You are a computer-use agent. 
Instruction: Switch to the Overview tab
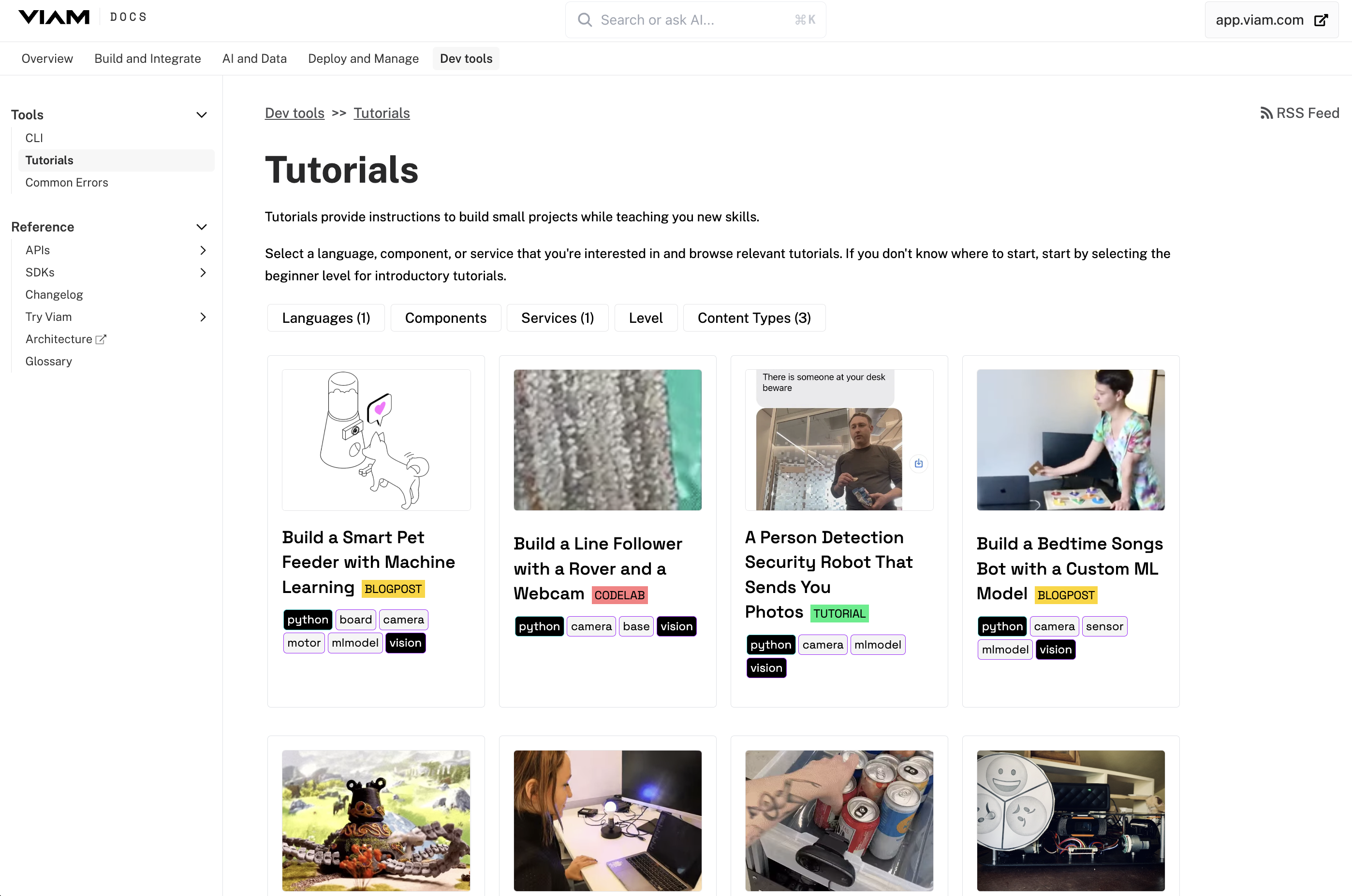pyautogui.click(x=47, y=58)
